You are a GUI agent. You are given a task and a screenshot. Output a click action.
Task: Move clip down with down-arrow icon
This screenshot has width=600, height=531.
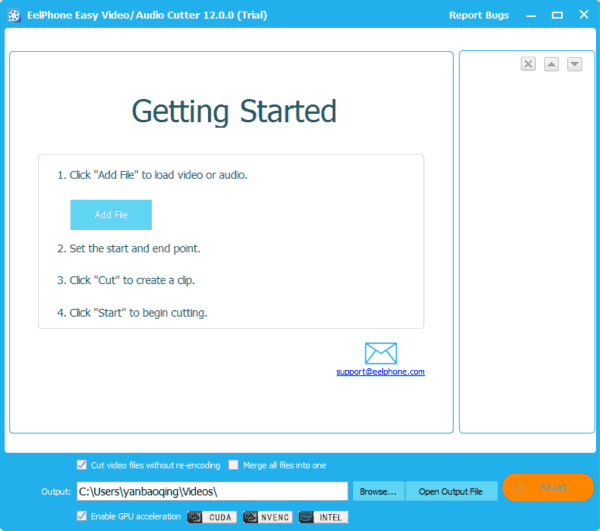click(x=575, y=64)
